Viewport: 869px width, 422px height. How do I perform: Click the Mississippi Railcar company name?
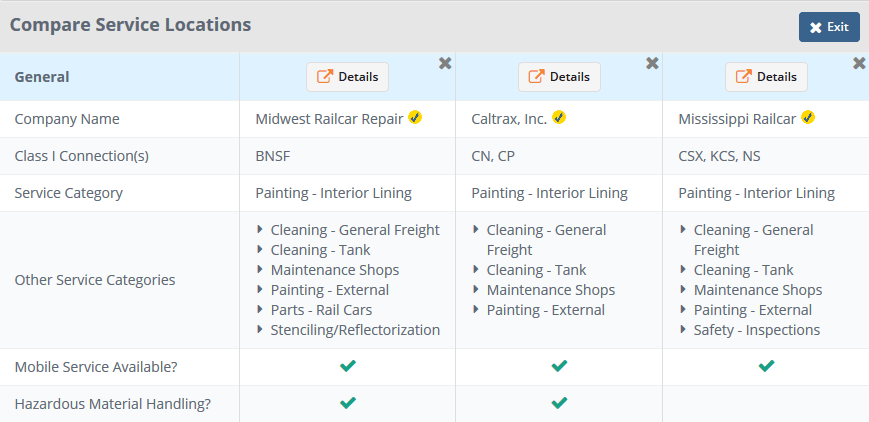tap(737, 119)
